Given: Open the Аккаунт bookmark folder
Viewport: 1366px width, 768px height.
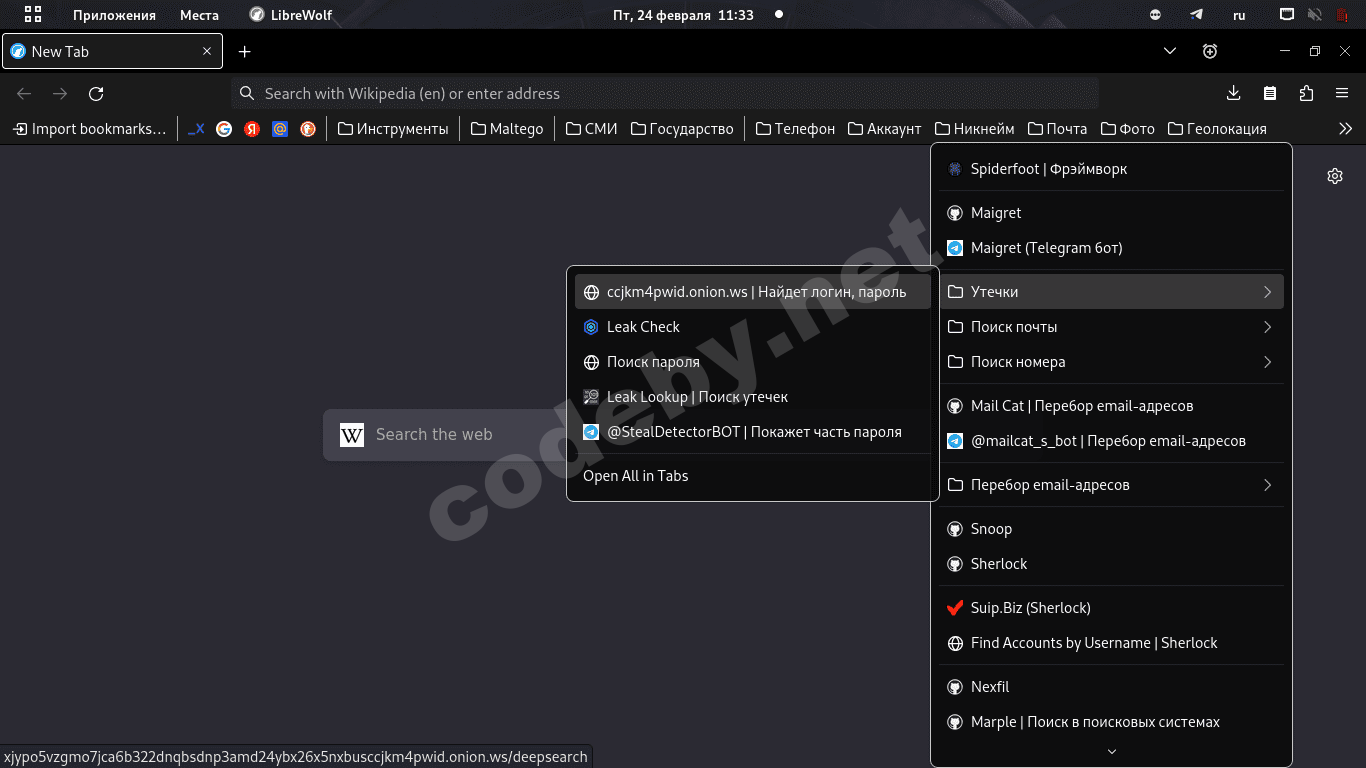Looking at the screenshot, I should (x=884, y=129).
